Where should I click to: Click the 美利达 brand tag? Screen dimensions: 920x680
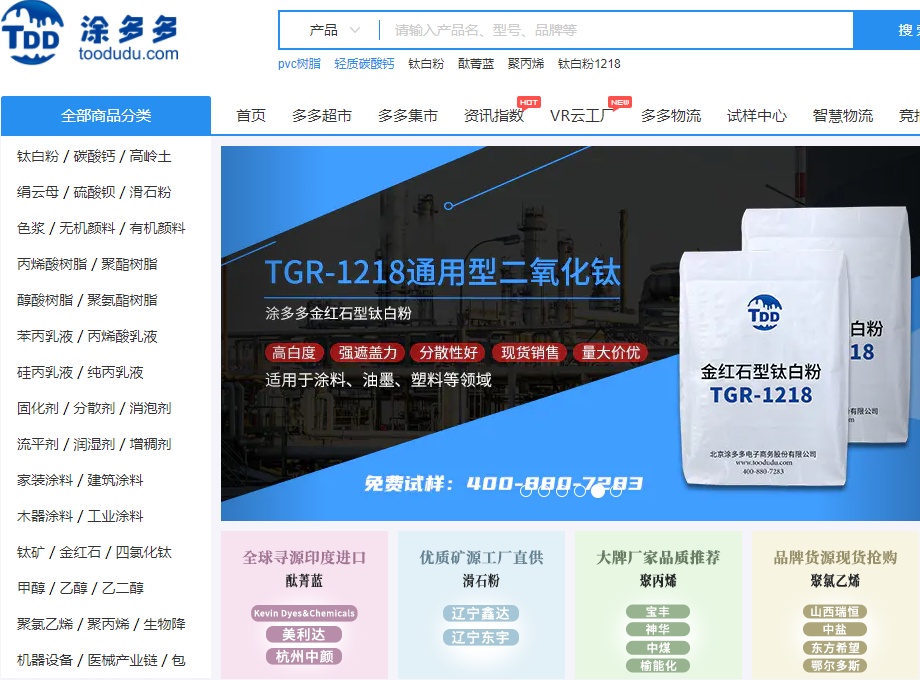pos(304,634)
